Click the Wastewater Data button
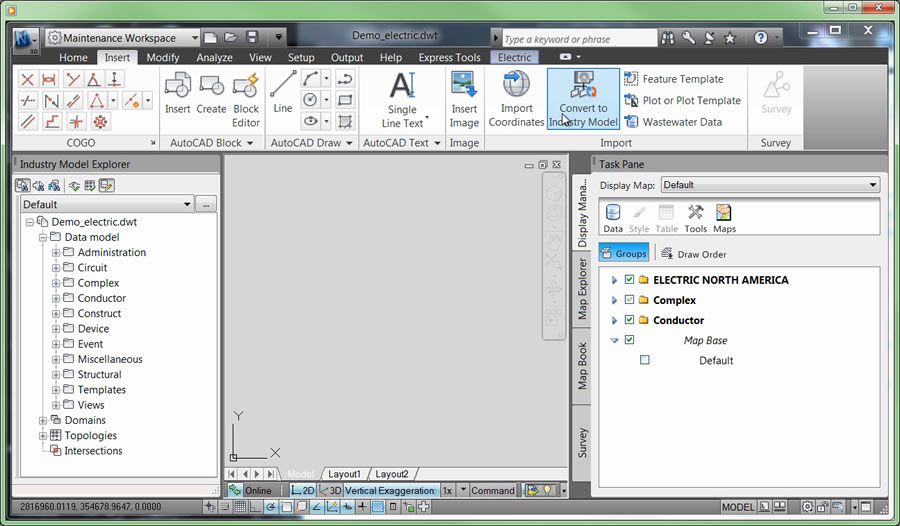900x526 pixels. [673, 122]
